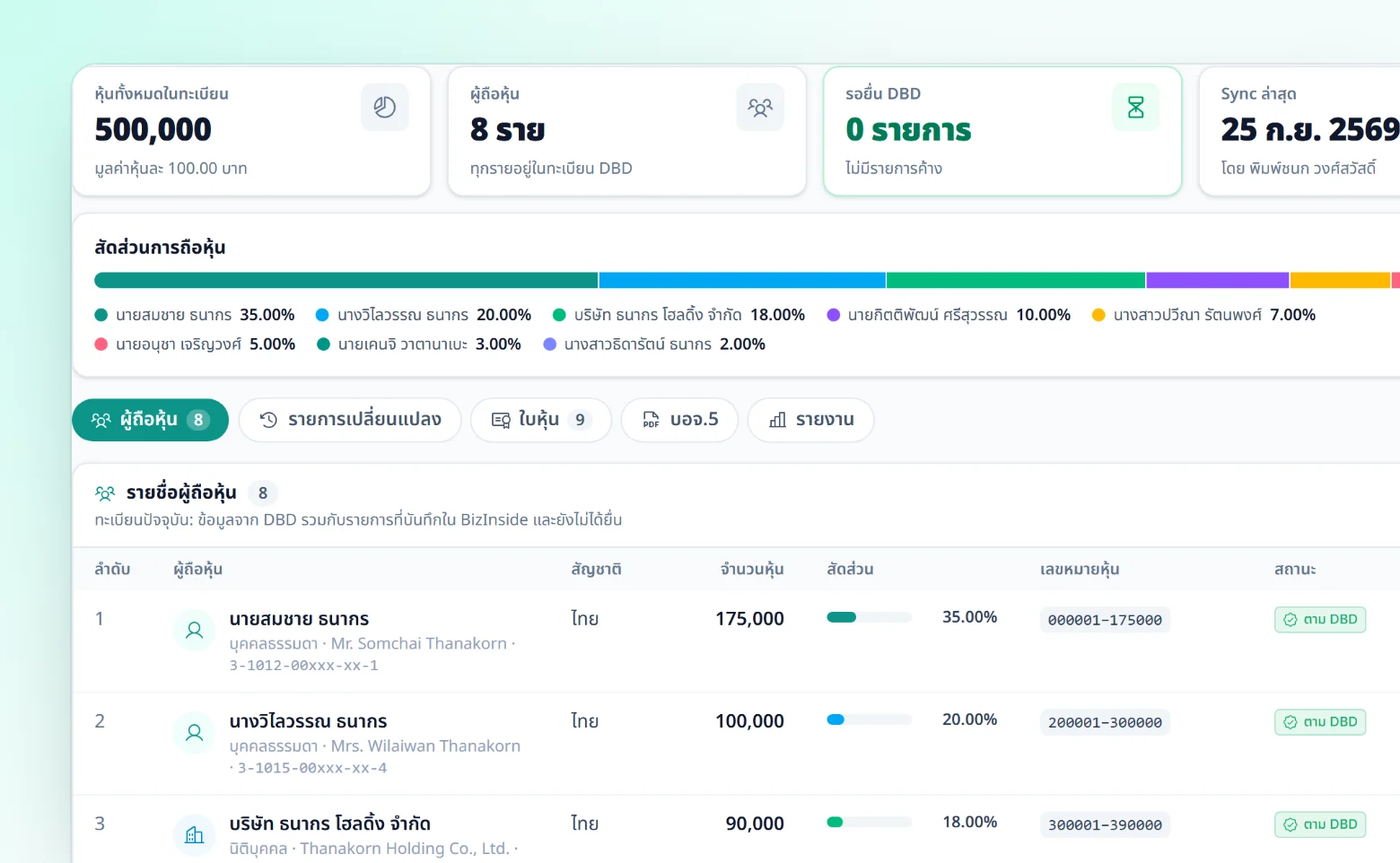Click the avatar icon for นางวิไลวรรณ ธนากร
Screen dimensions: 1400x863
pos(194,733)
